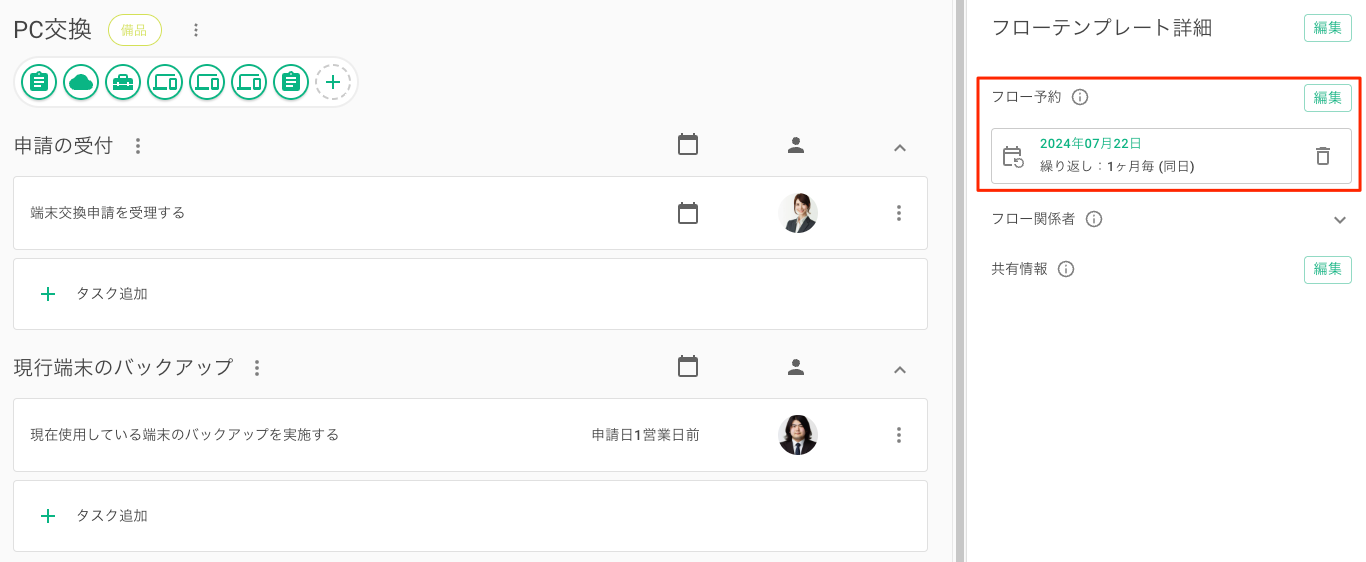Screen dimensions: 1366x562
Task: Delete the 2024年07月22日 flow reservation
Action: click(1322, 156)
